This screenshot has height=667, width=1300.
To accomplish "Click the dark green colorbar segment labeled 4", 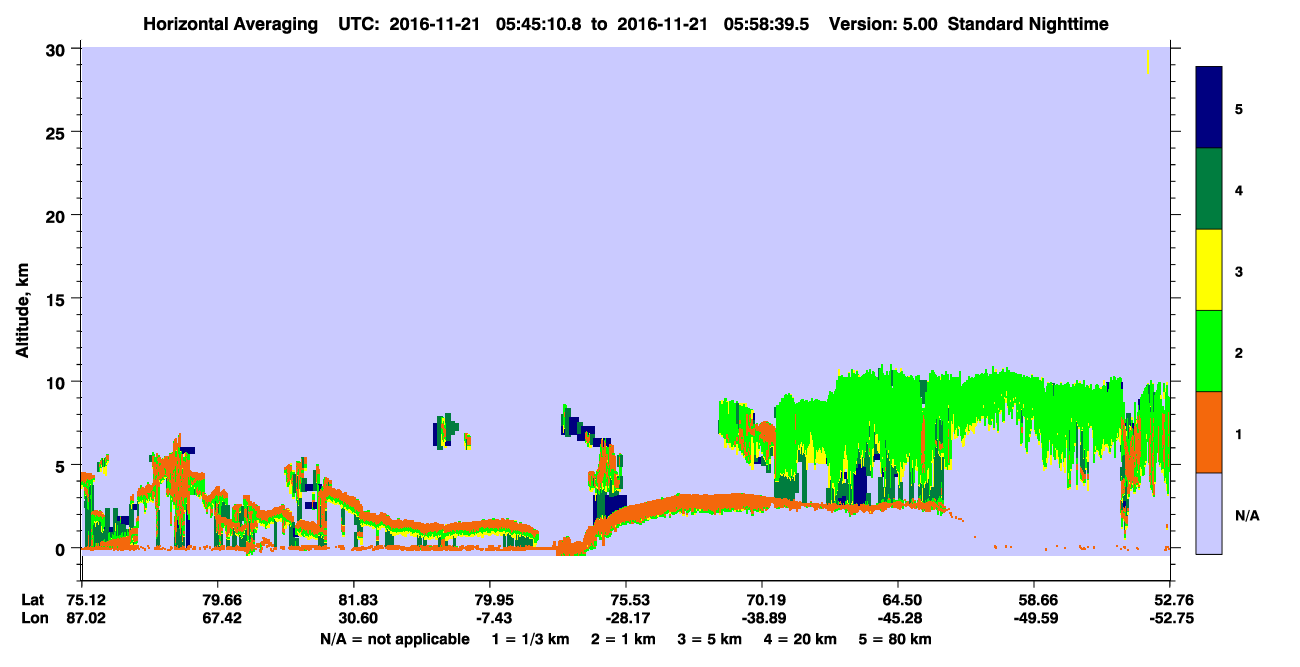I will (1209, 189).
